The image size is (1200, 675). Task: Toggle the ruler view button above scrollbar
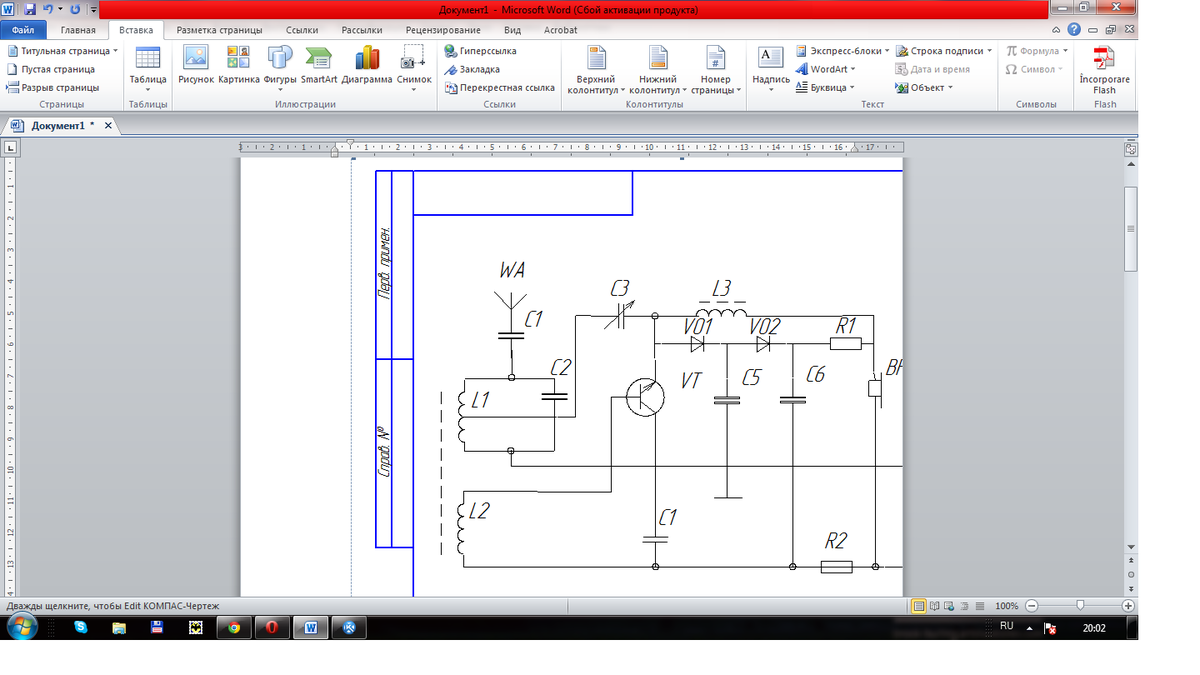click(x=1131, y=149)
